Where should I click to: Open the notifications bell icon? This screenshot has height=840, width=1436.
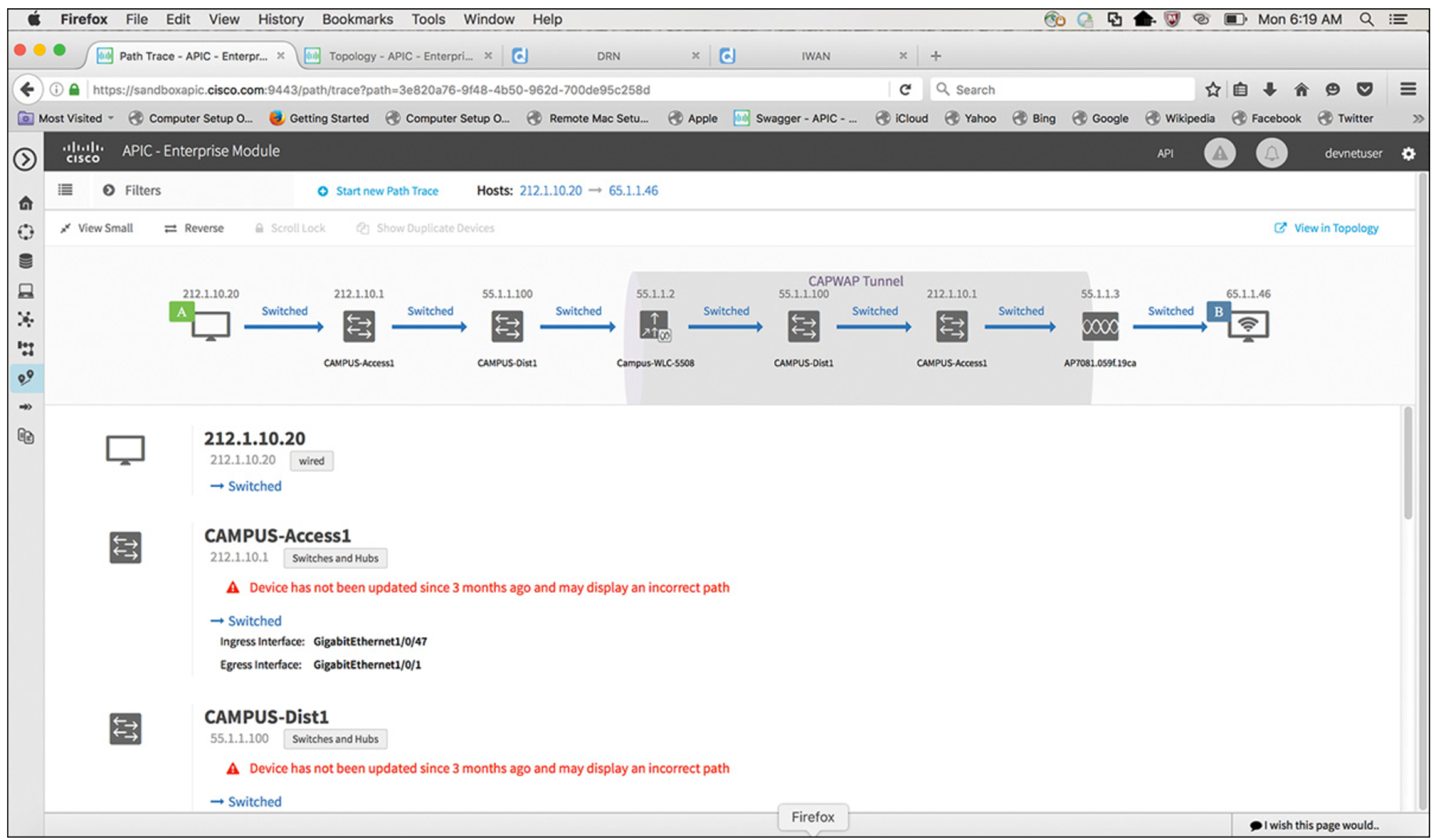(x=1272, y=153)
